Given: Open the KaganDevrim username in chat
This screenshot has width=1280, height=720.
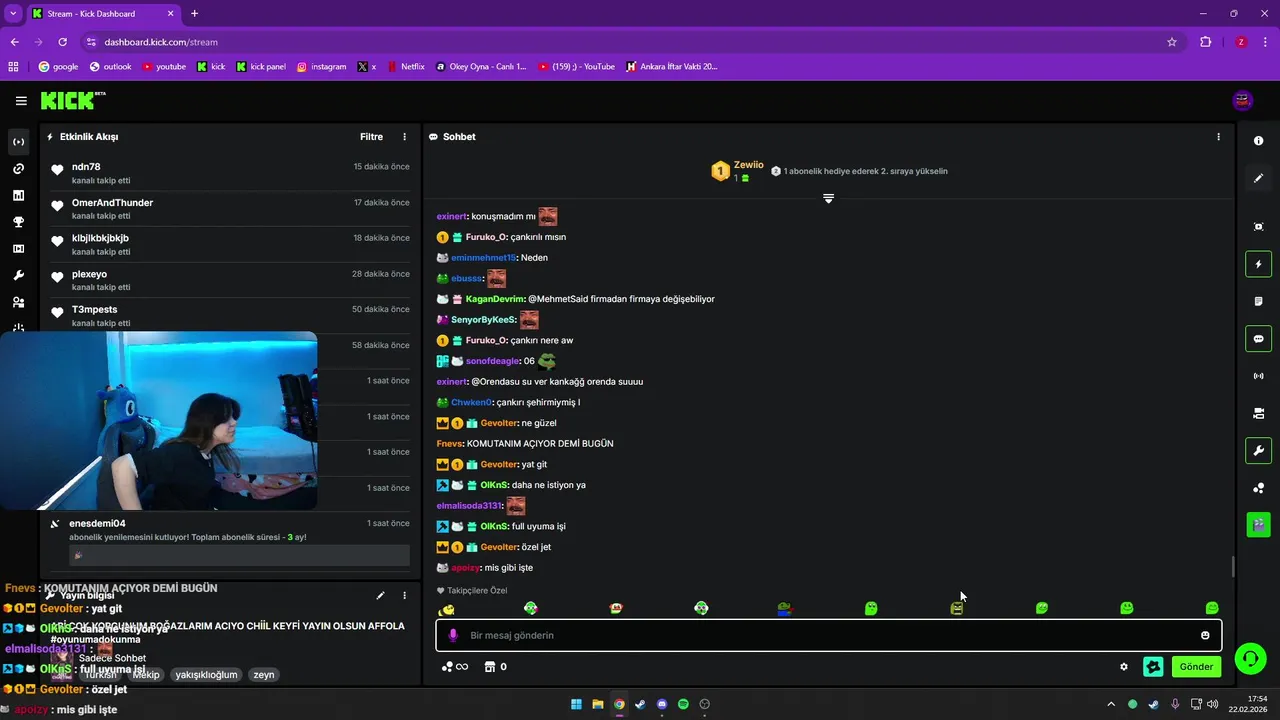Looking at the screenshot, I should coord(495,299).
